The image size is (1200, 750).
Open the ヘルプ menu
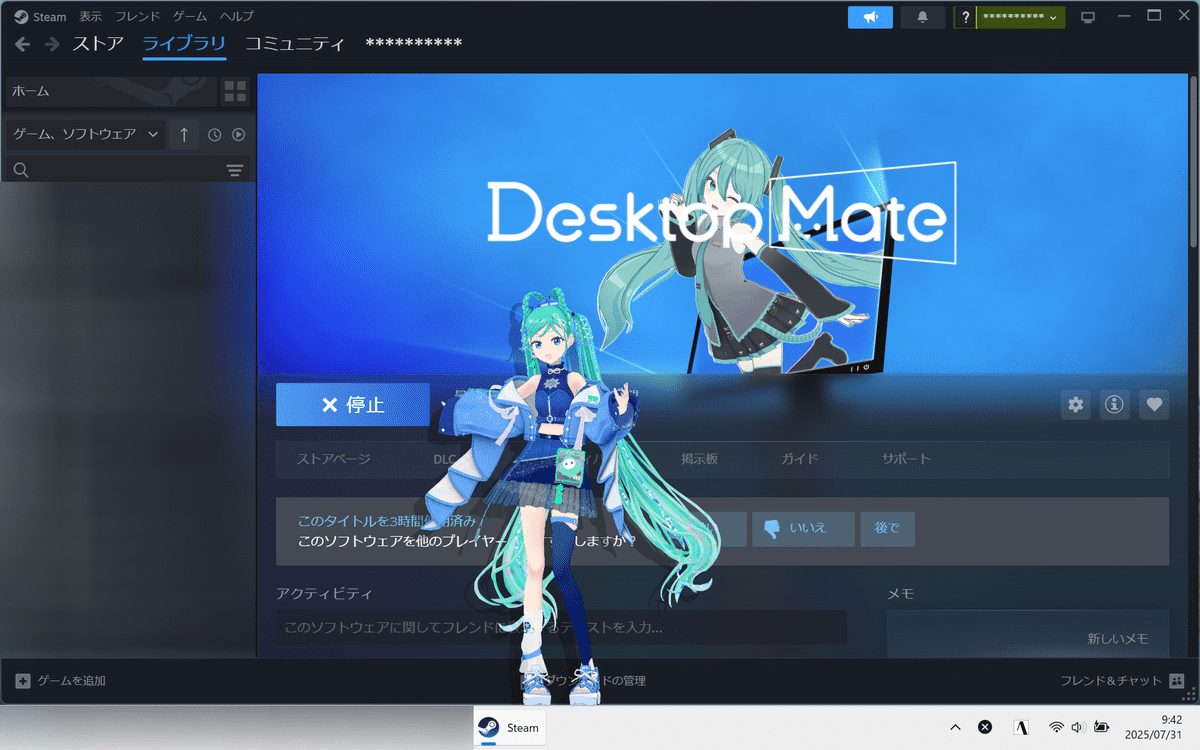click(x=237, y=16)
